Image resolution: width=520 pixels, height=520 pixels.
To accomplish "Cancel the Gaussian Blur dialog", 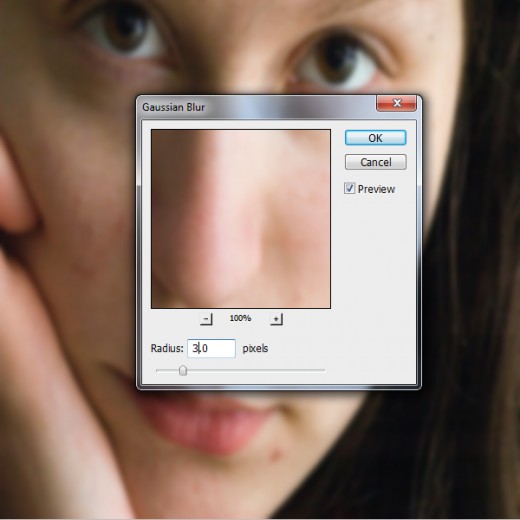I will click(375, 162).
